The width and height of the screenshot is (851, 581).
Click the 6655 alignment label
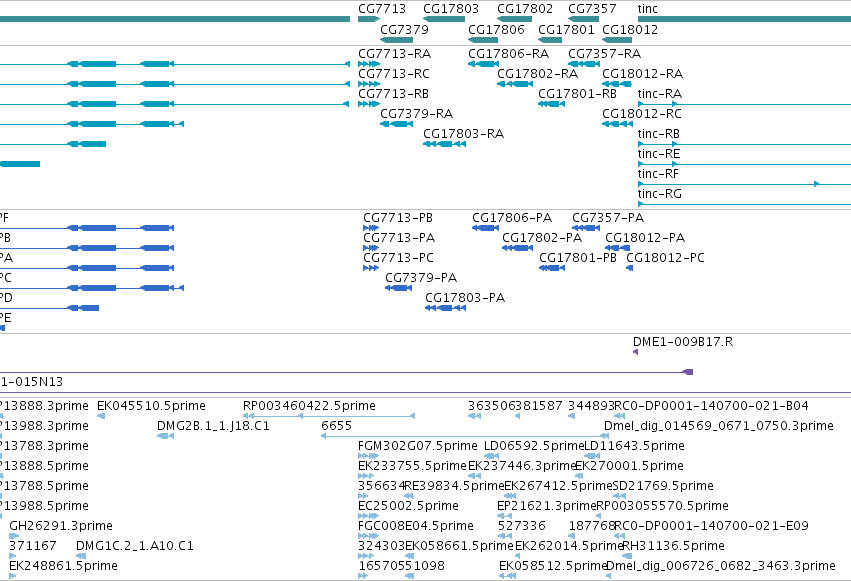click(x=336, y=426)
